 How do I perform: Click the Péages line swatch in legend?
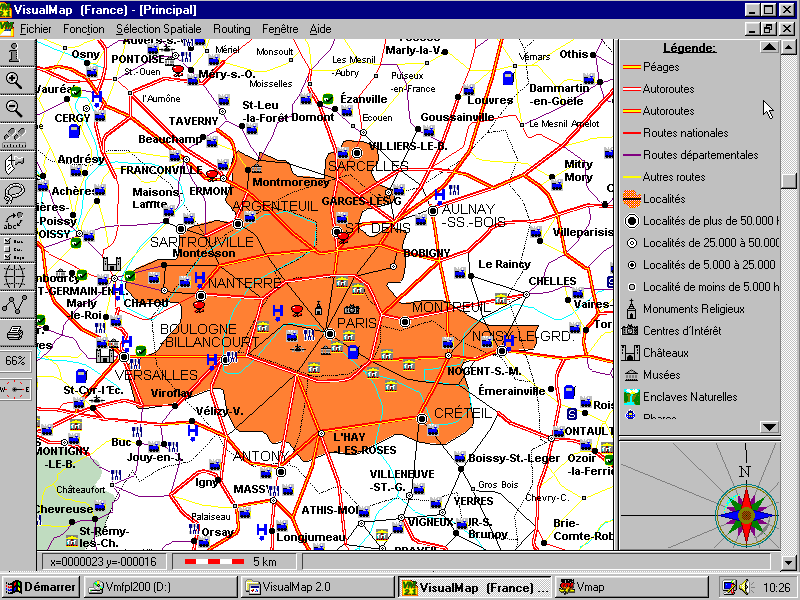pos(632,67)
